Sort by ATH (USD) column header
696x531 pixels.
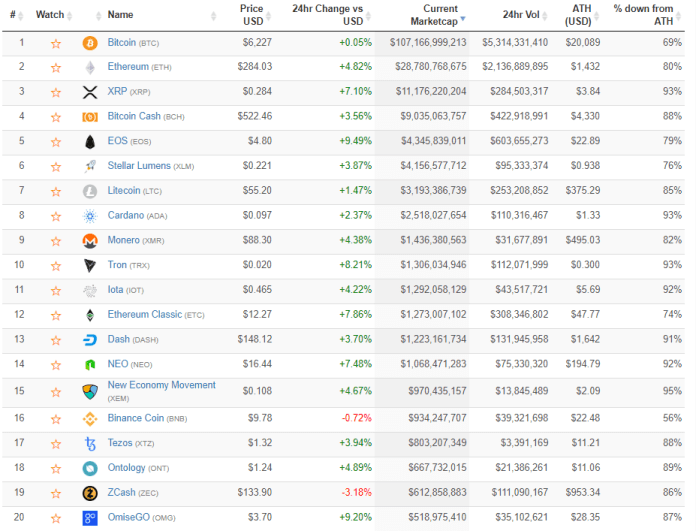(581, 15)
